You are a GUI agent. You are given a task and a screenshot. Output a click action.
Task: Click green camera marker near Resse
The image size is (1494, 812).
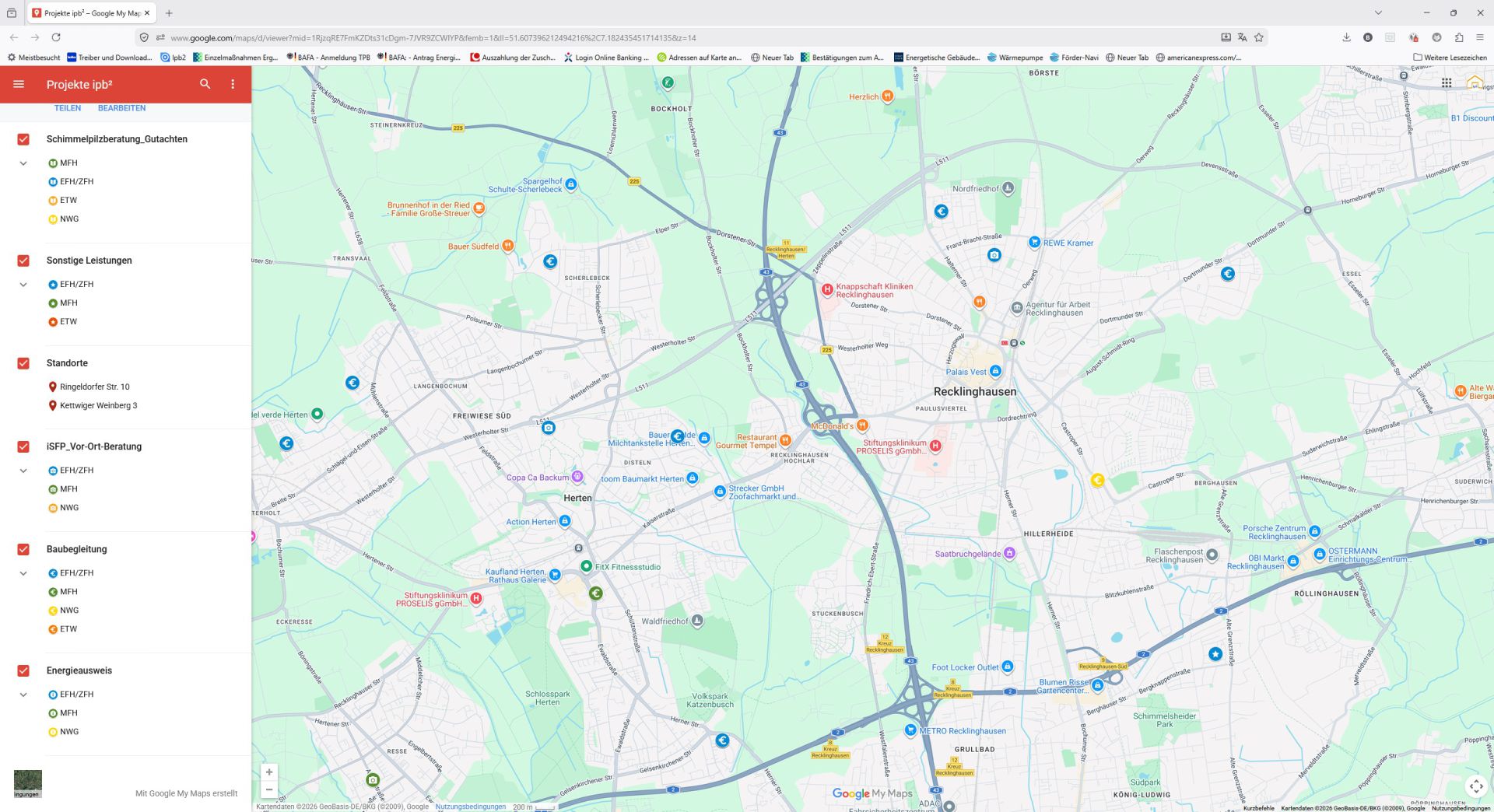coord(373,779)
